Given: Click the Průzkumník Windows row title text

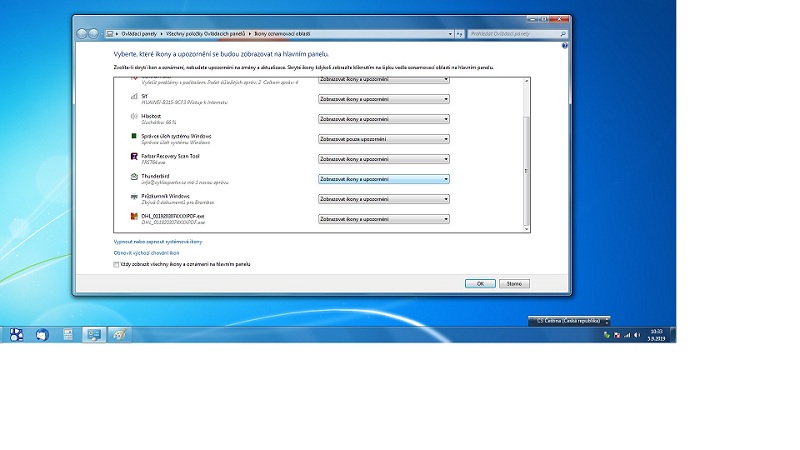Looking at the screenshot, I should click(165, 196).
